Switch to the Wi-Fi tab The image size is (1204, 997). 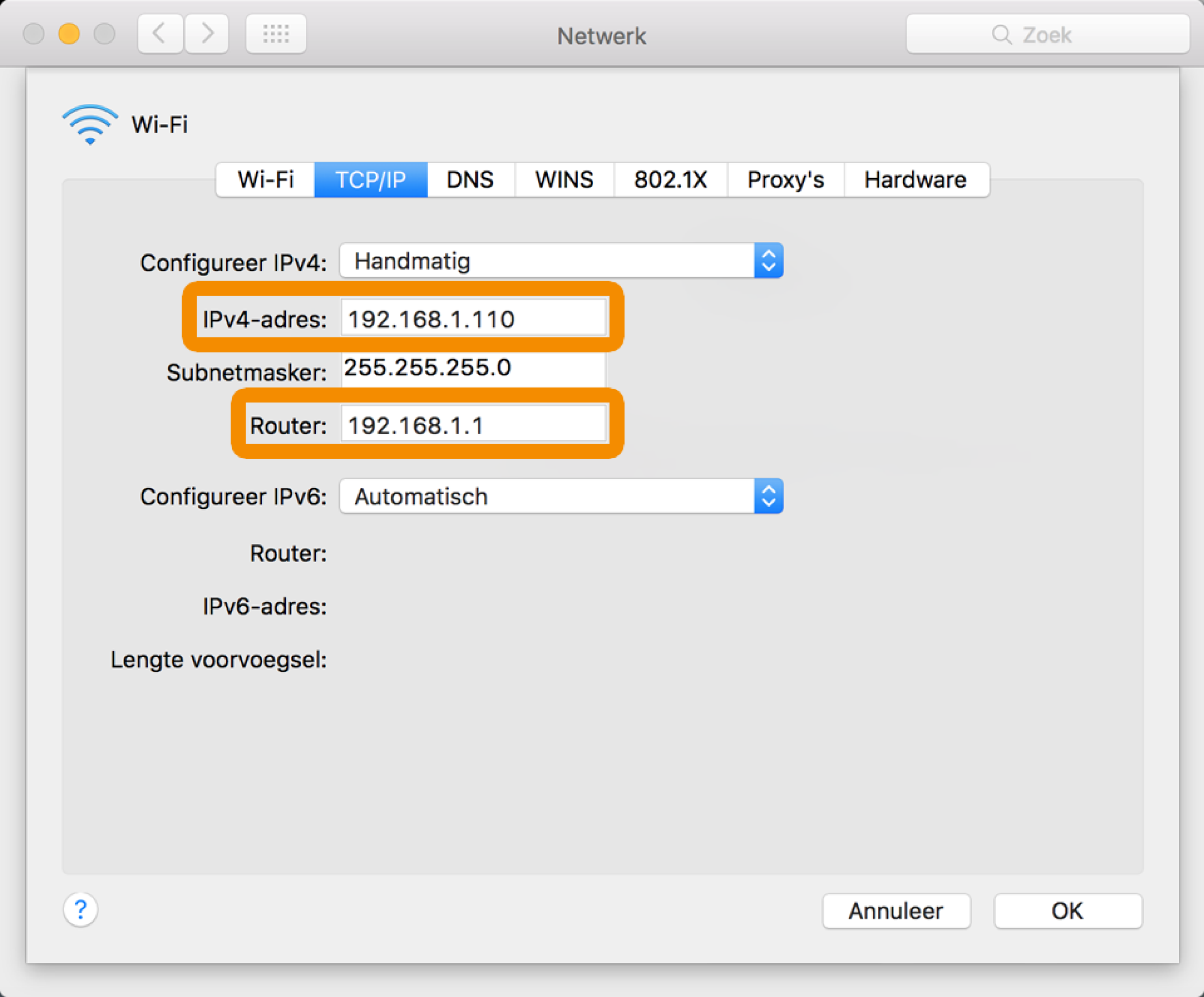coord(266,180)
